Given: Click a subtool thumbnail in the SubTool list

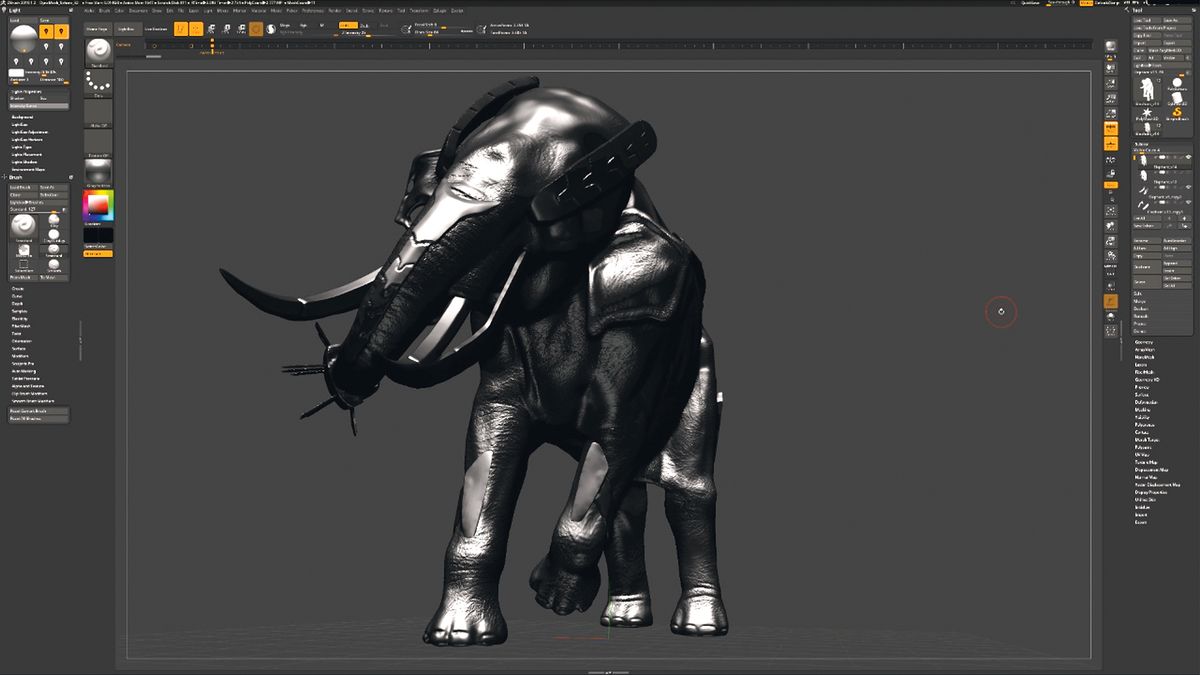Looking at the screenshot, I should 1144,159.
